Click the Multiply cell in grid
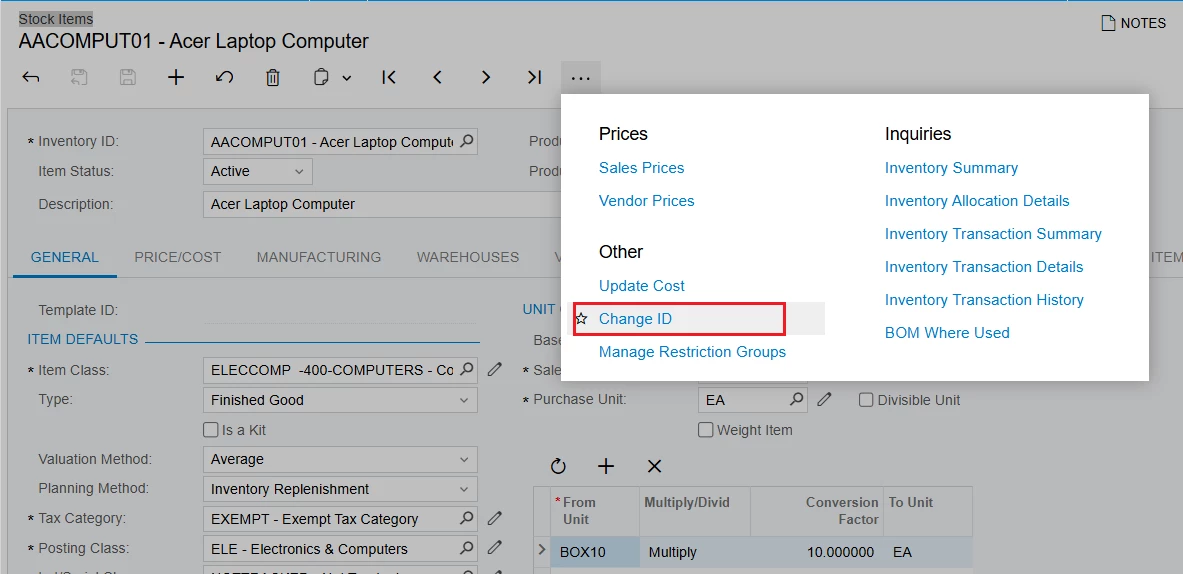Screen dimensions: 1183x574 pos(694,552)
